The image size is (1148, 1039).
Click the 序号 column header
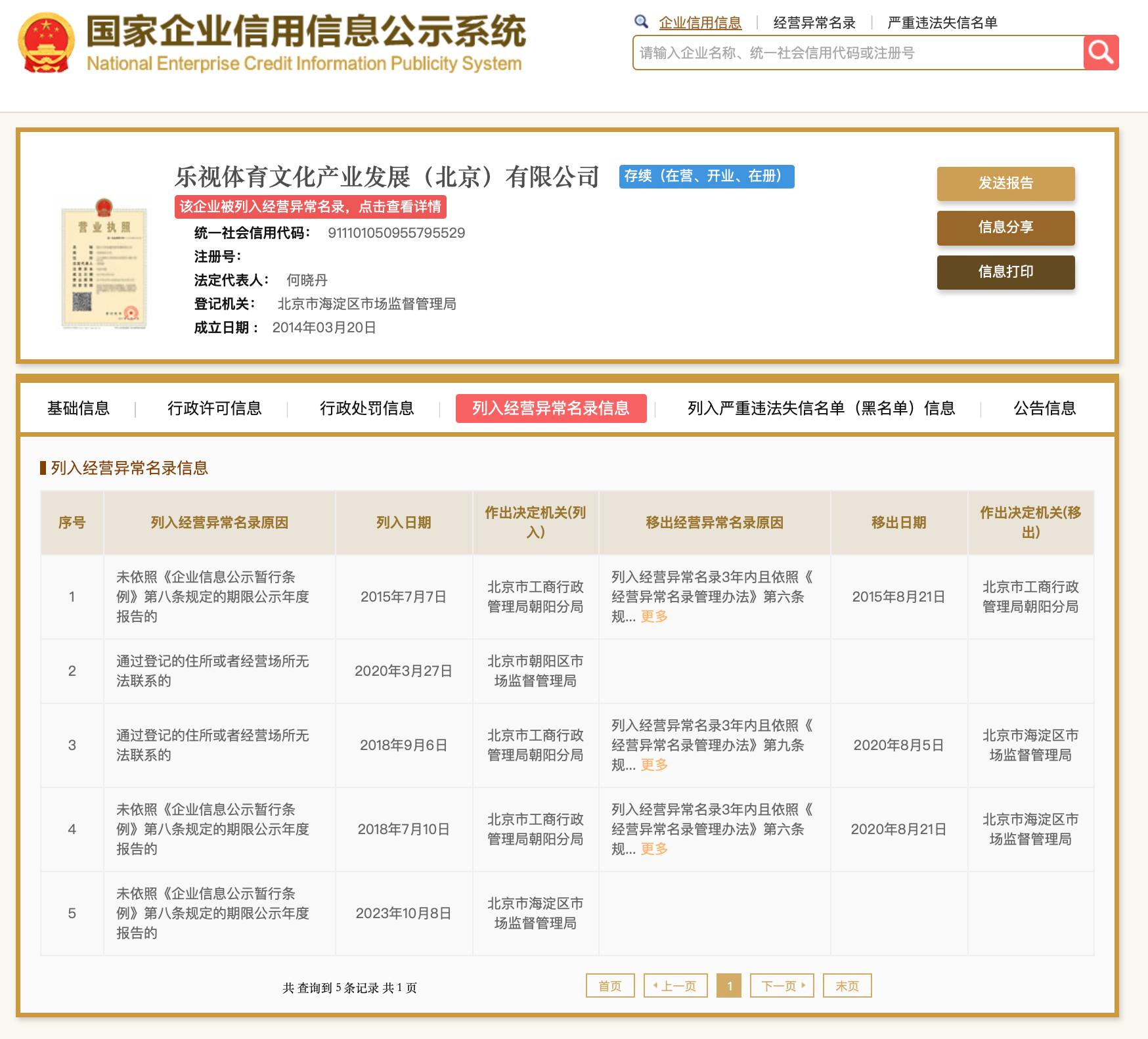[x=72, y=523]
